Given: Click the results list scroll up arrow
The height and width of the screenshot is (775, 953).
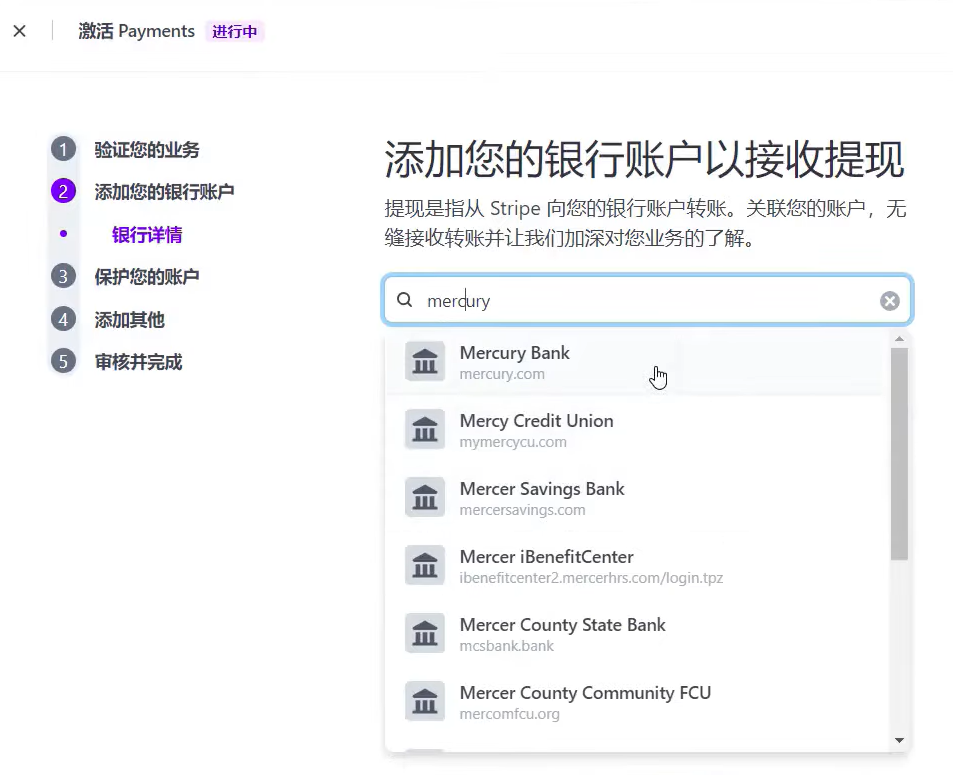Looking at the screenshot, I should click(900, 339).
